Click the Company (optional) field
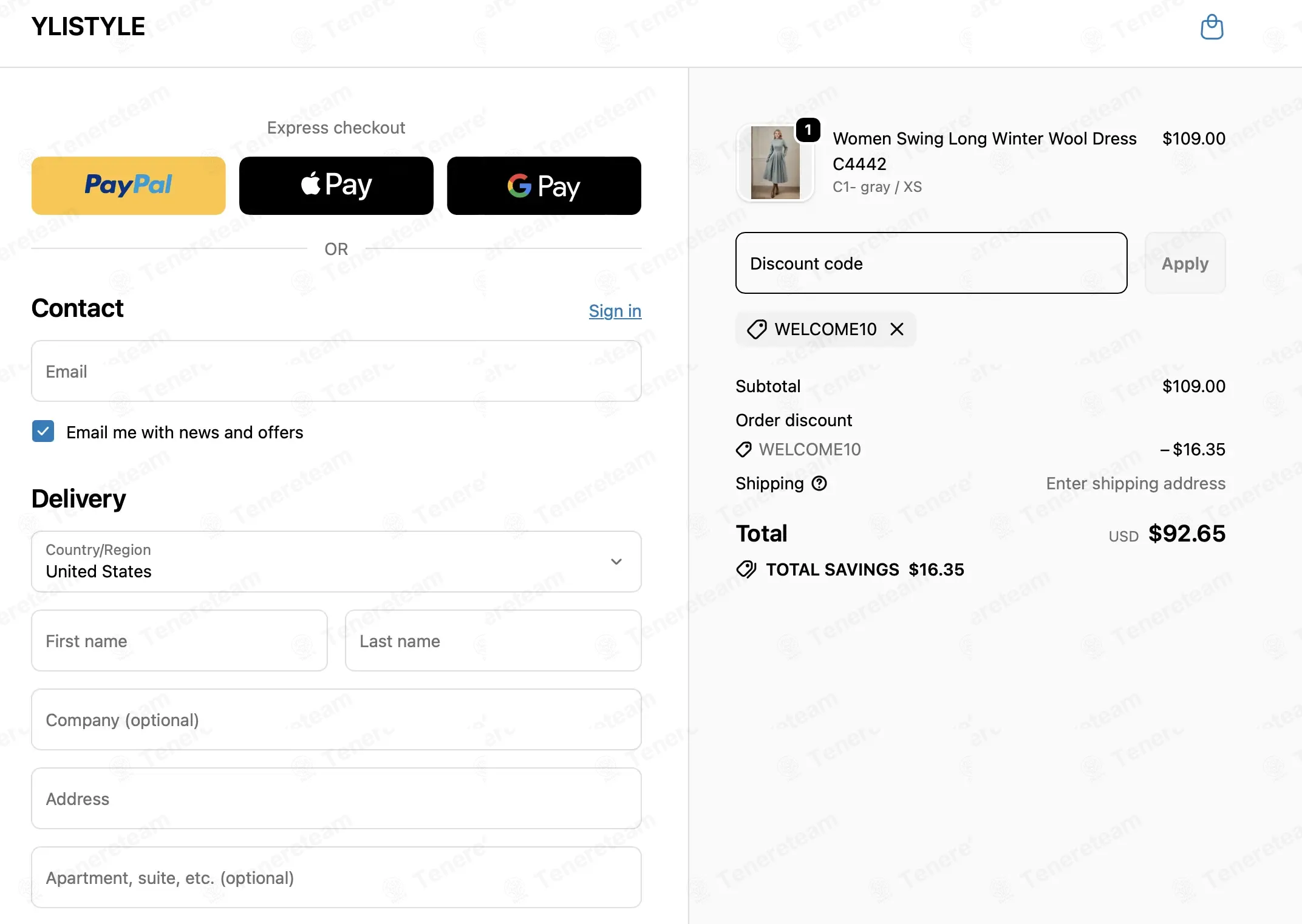This screenshot has width=1302, height=924. 336,719
